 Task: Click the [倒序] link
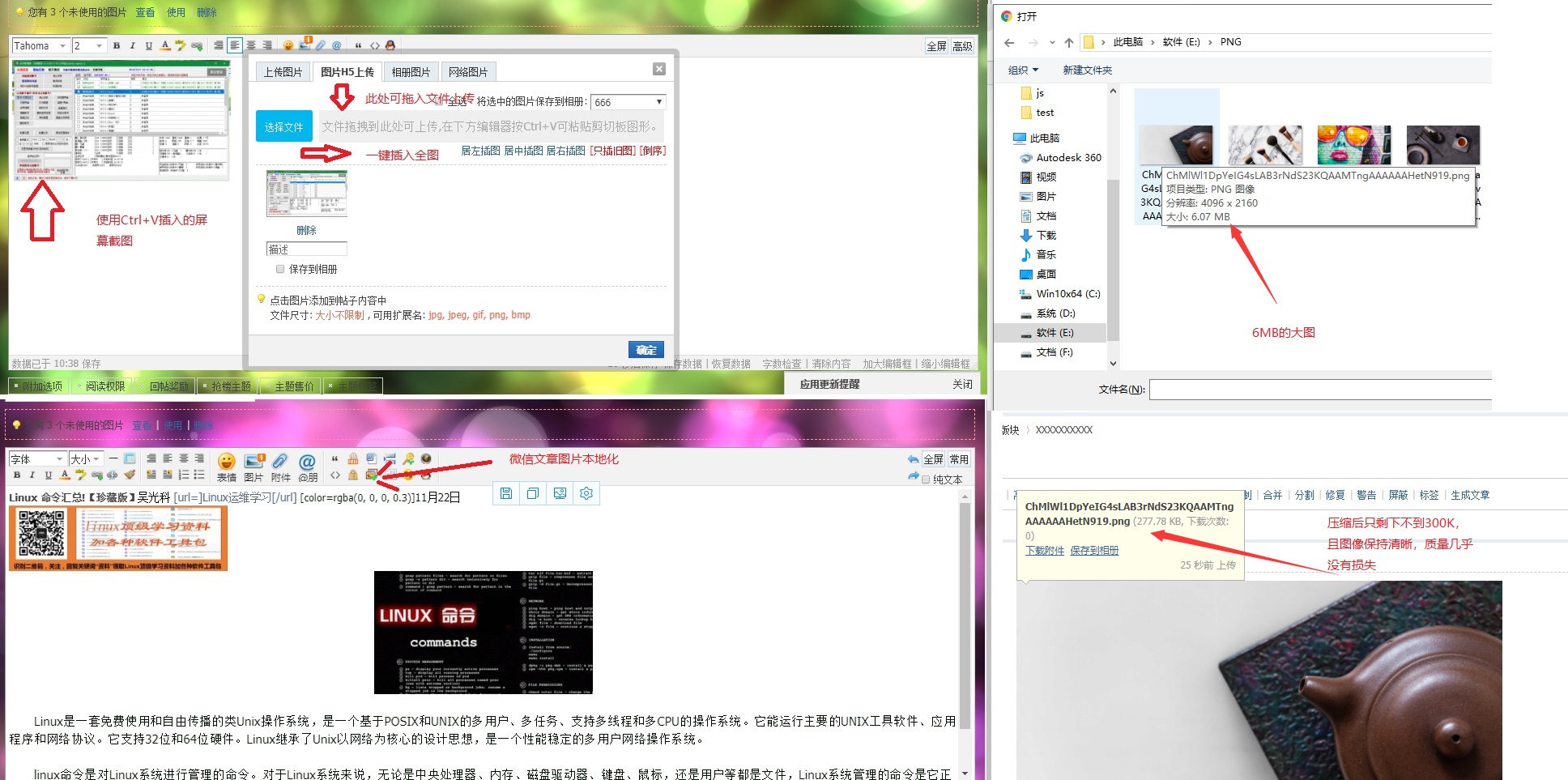(x=652, y=151)
